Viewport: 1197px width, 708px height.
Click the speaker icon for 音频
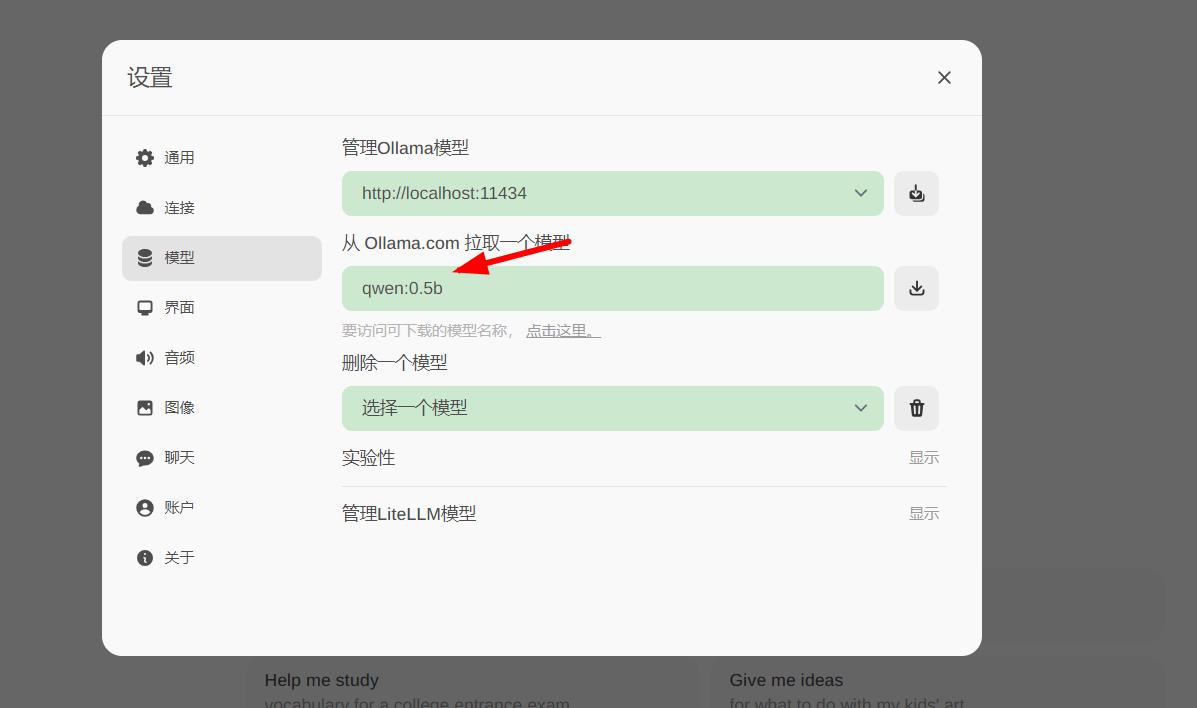144,357
